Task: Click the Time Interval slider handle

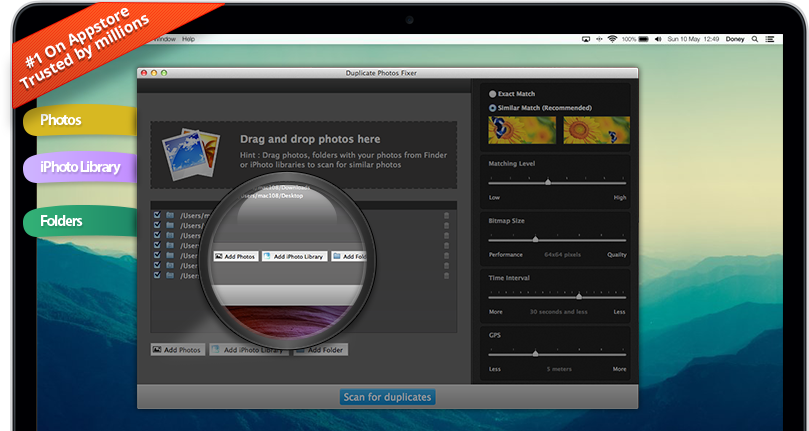Action: (x=579, y=297)
